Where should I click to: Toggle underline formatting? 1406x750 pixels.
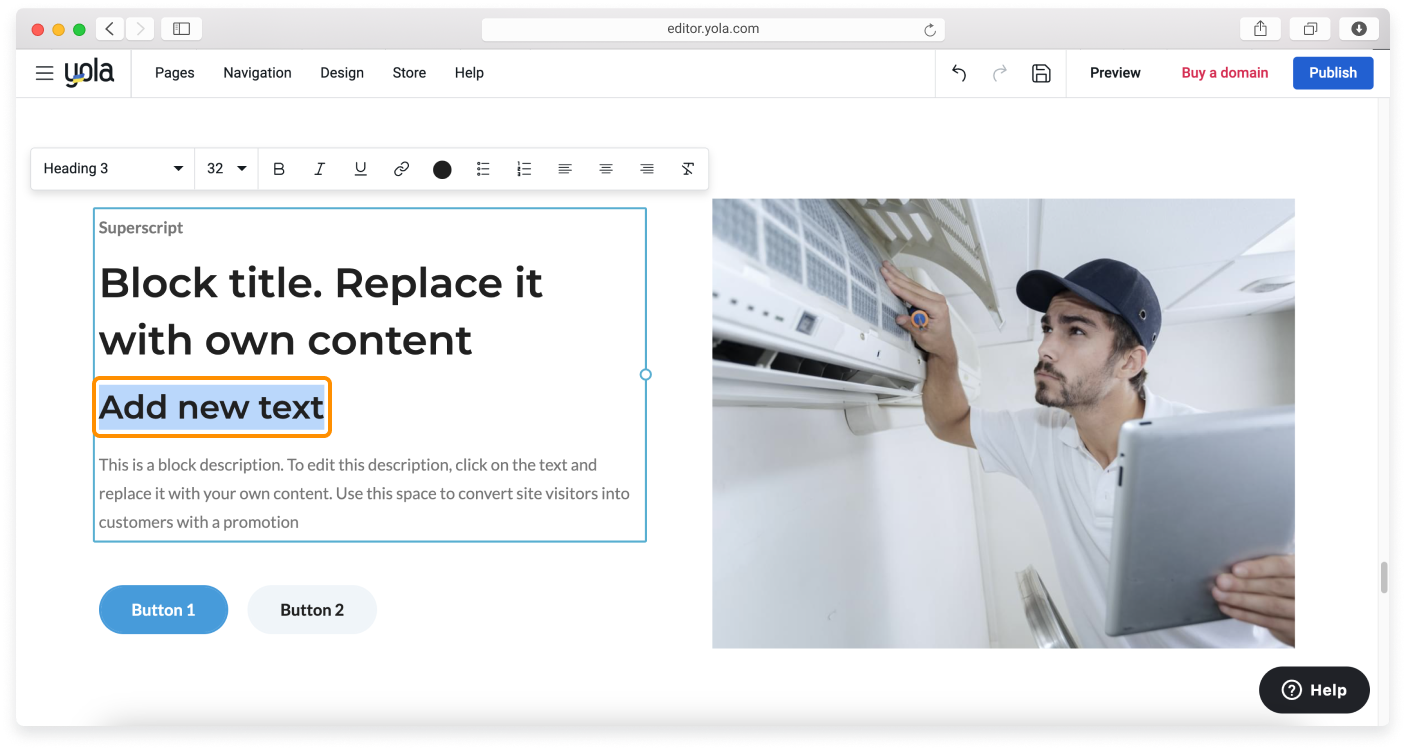click(361, 169)
